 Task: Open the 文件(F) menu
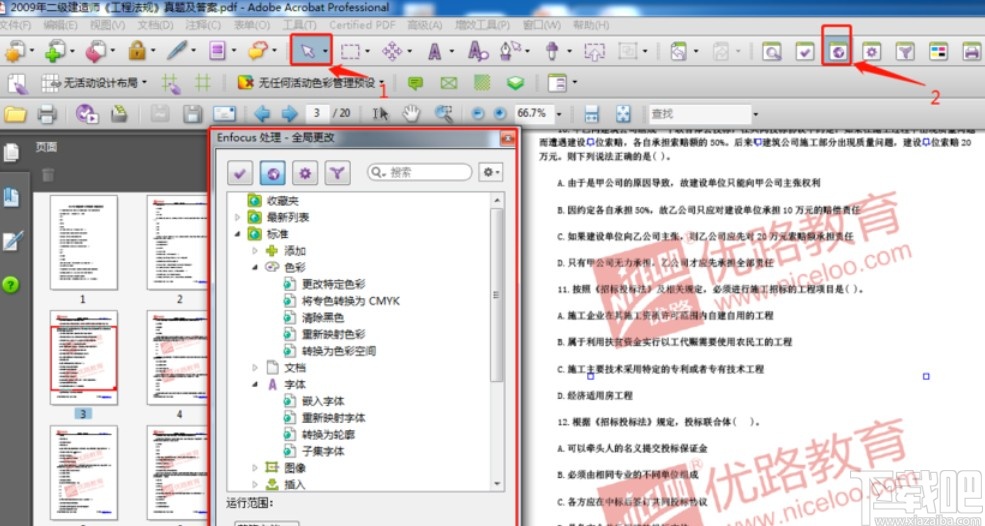pyautogui.click(x=14, y=25)
